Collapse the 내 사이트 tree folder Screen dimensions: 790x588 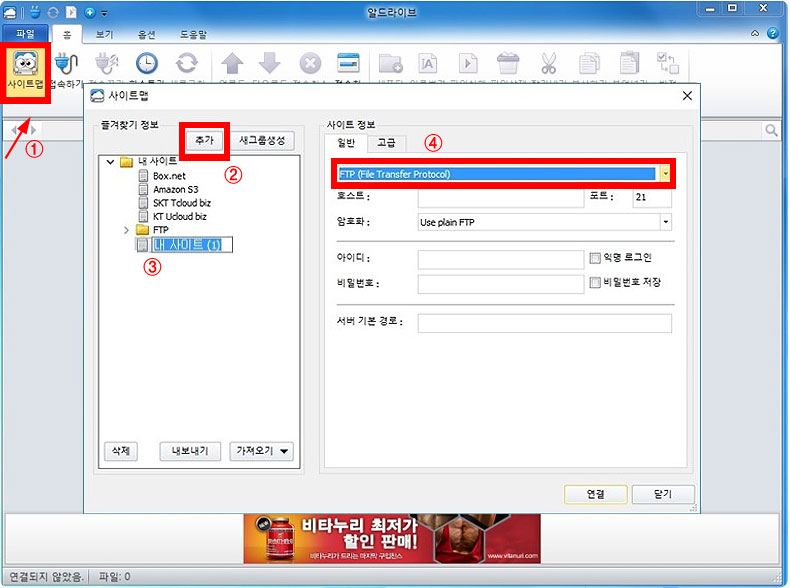tap(110, 162)
